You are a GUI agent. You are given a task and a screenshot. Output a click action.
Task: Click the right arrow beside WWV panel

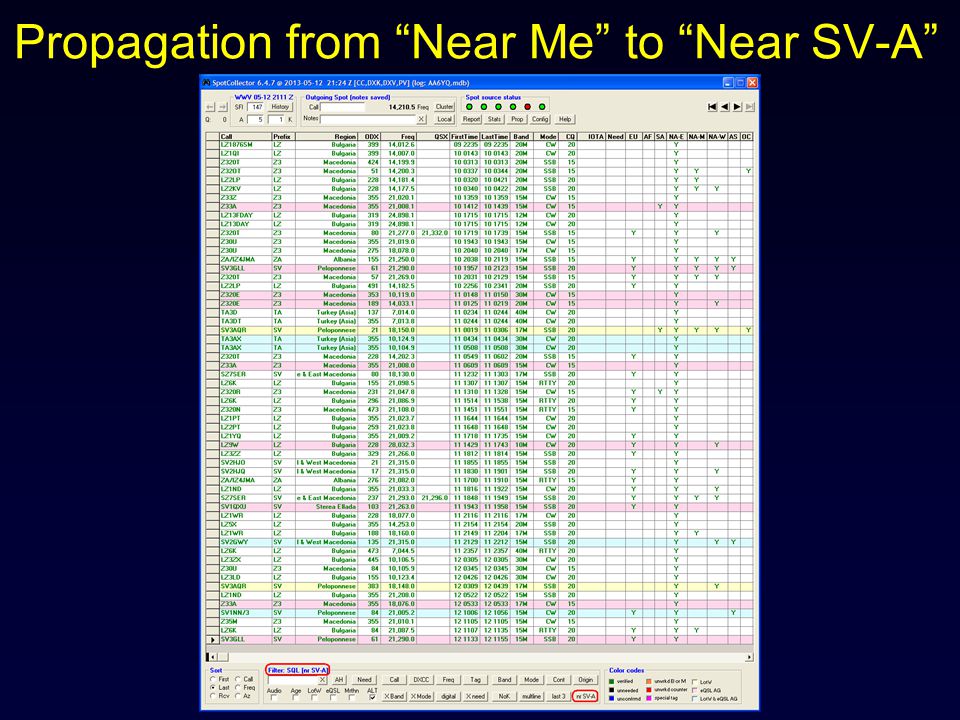[x=223, y=107]
